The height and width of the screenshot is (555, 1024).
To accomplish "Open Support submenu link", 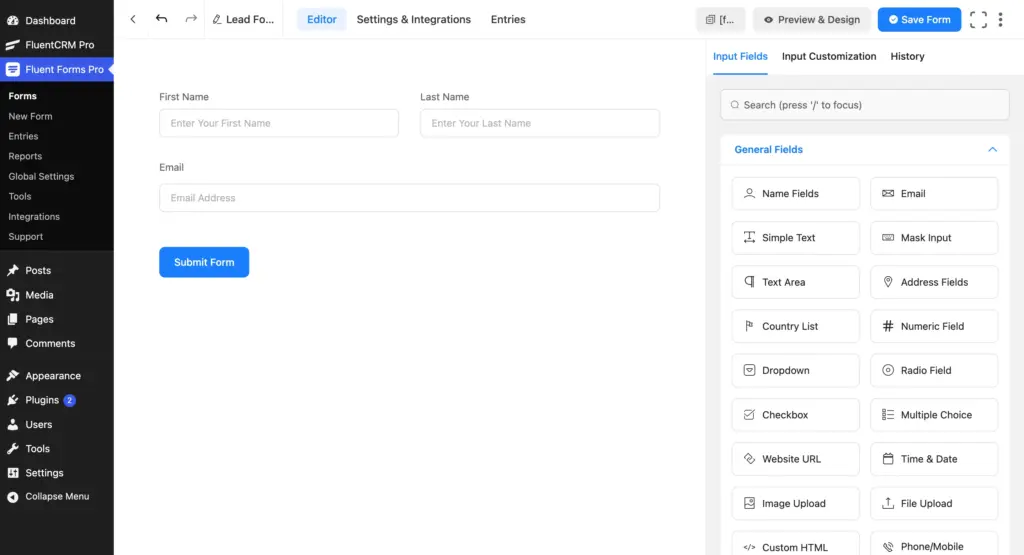I will coord(25,236).
